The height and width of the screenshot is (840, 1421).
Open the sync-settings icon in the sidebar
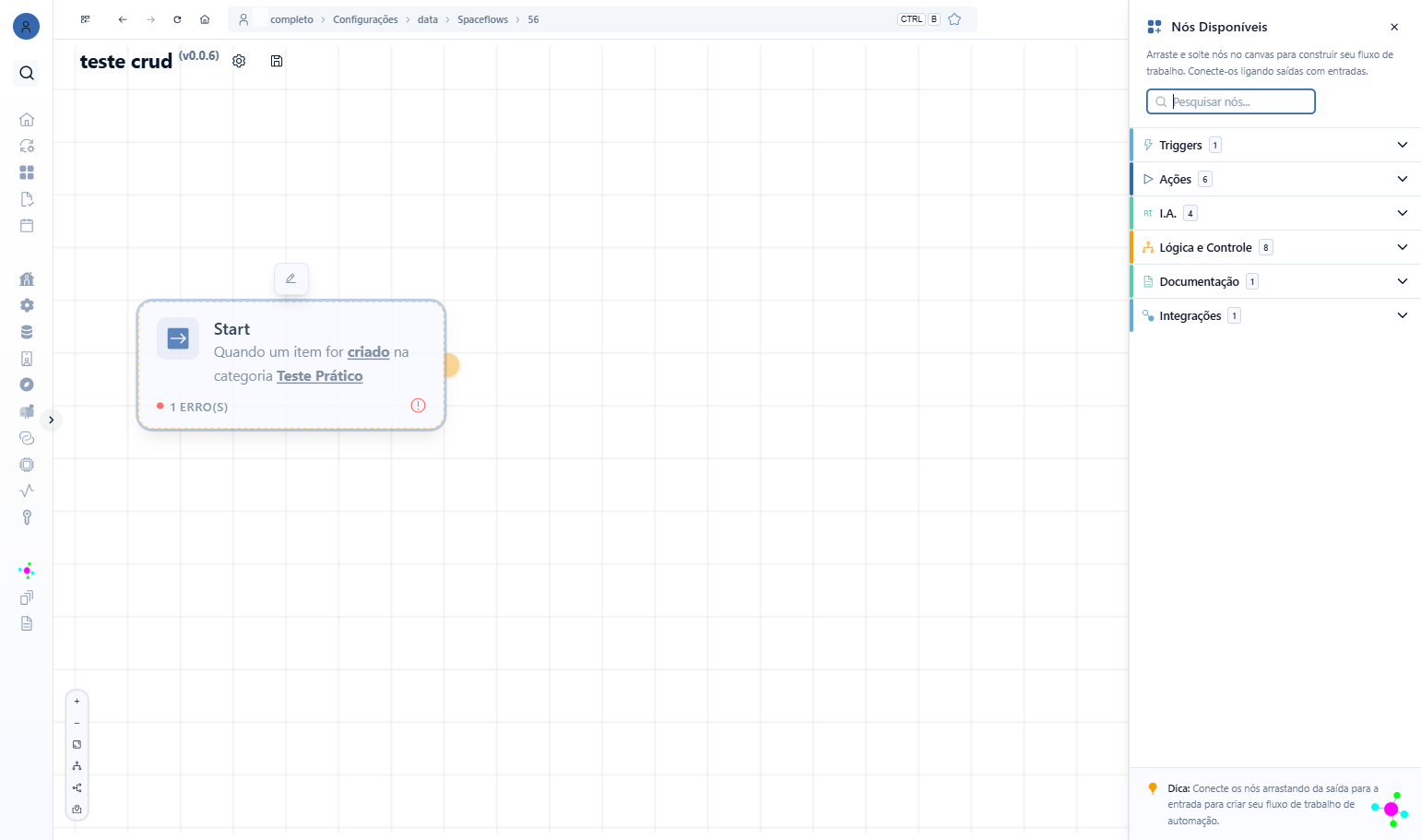(27, 146)
